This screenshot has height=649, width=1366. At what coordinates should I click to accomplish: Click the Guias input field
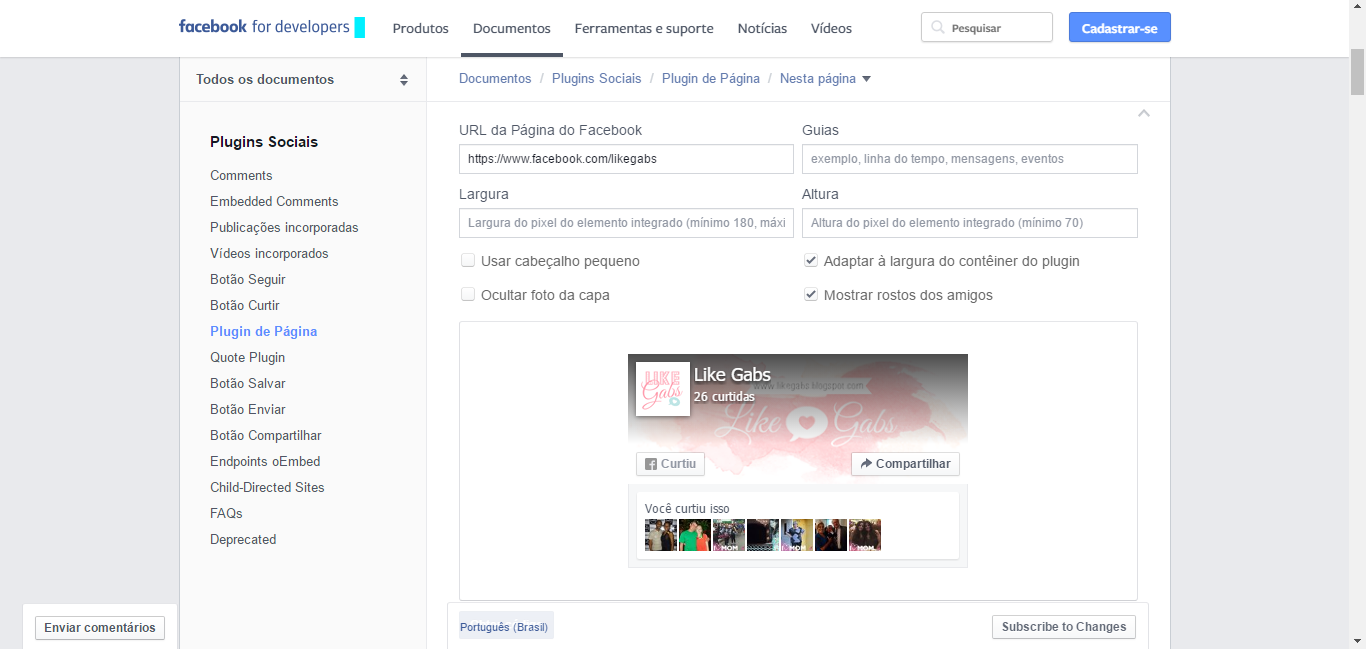pos(970,159)
